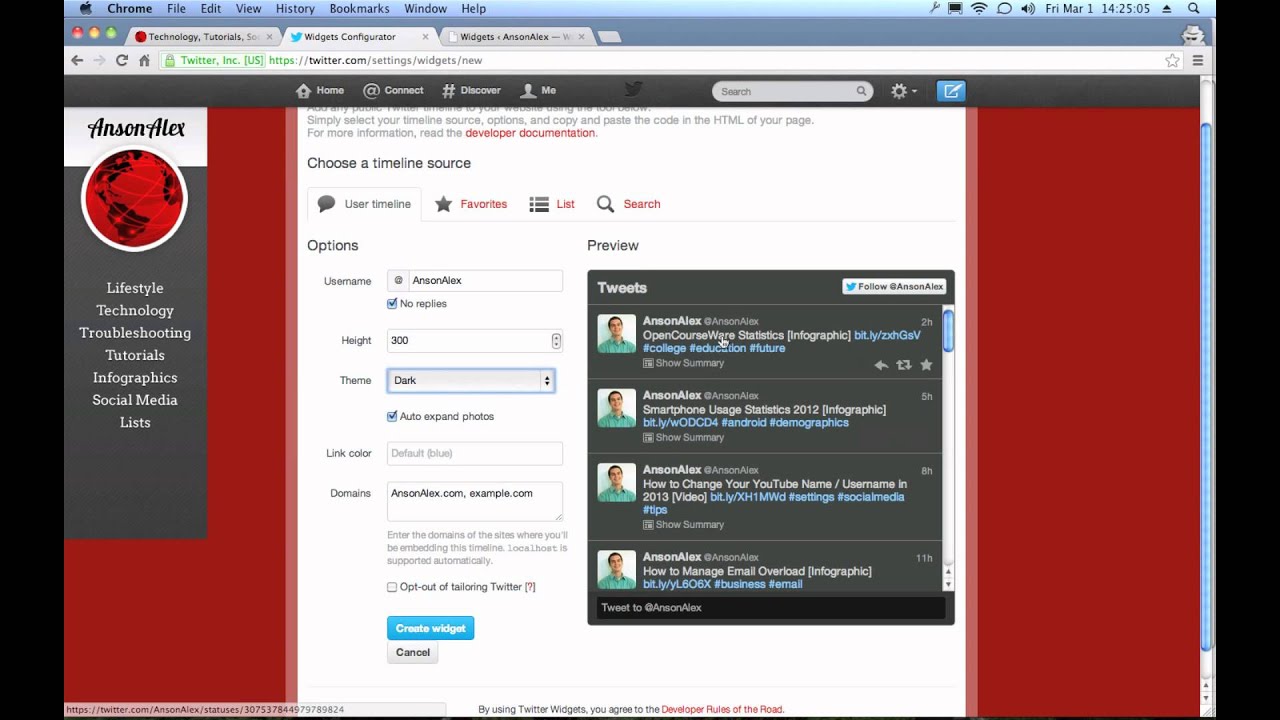Enable Opt-out of tailoring Twitter checkbox
Screen dimensions: 1280x720
coord(392,587)
